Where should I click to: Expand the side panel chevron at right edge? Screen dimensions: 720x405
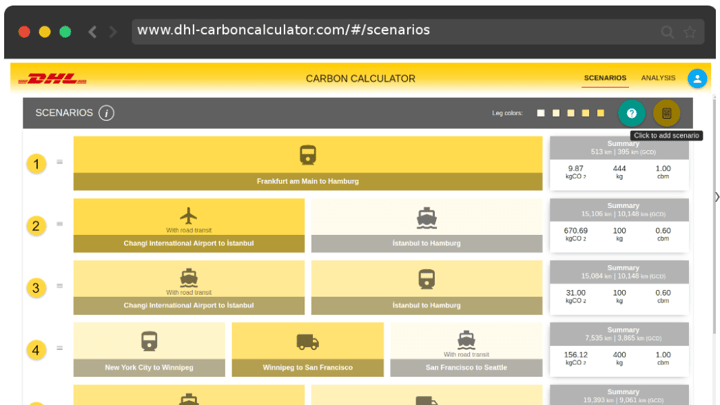[x=717, y=197]
